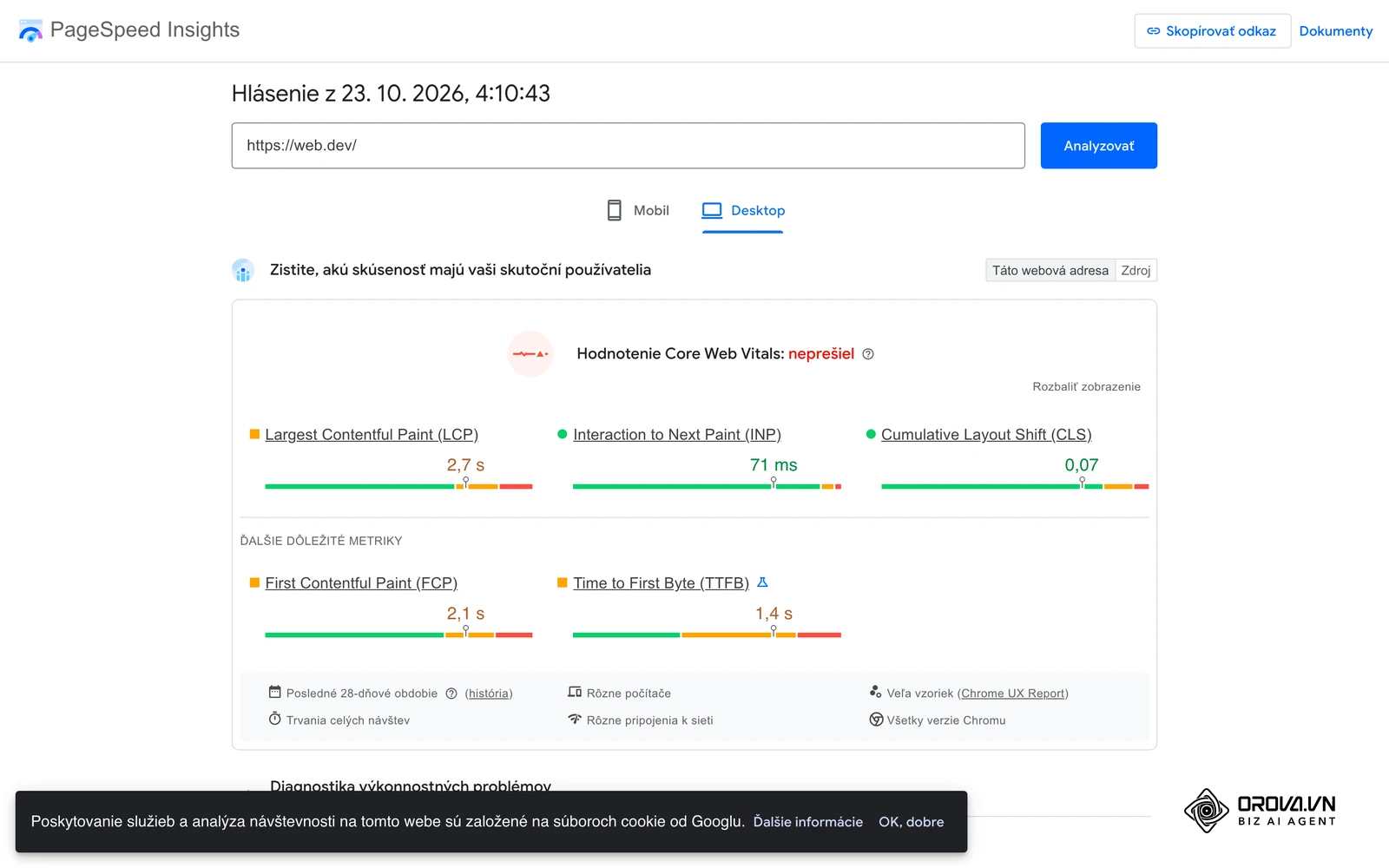Image resolution: width=1389 pixels, height=868 pixels.
Task: Click the wifi icon for network connections
Action: pyautogui.click(x=575, y=719)
